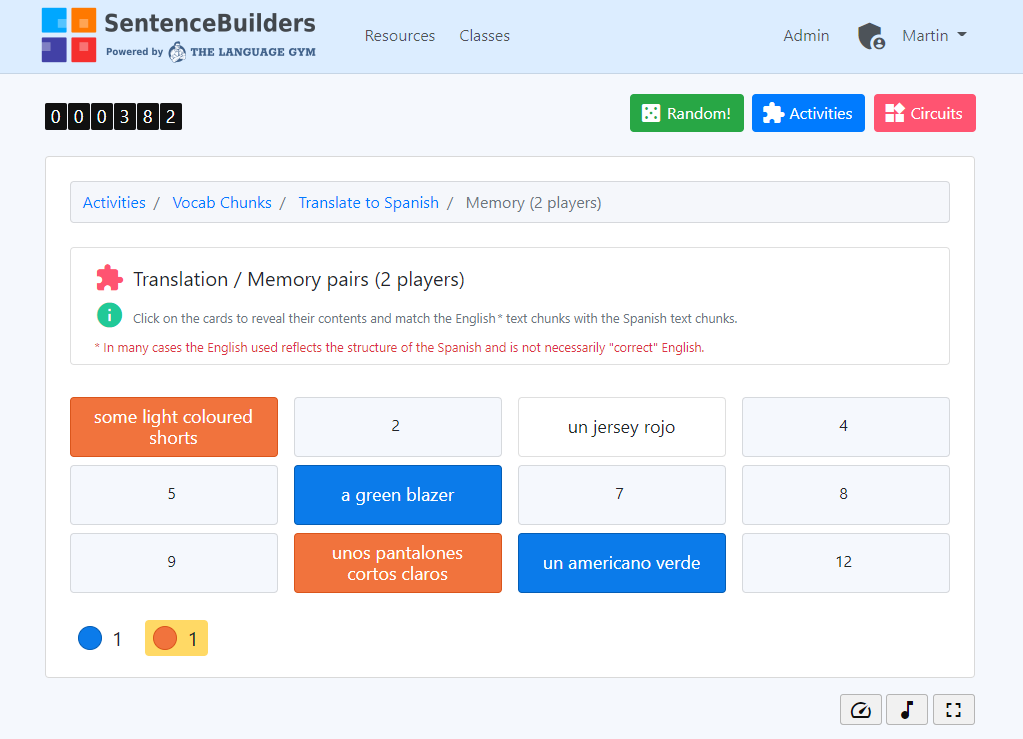The height and width of the screenshot is (739, 1023).
Task: Click the Random! green button
Action: 686,113
